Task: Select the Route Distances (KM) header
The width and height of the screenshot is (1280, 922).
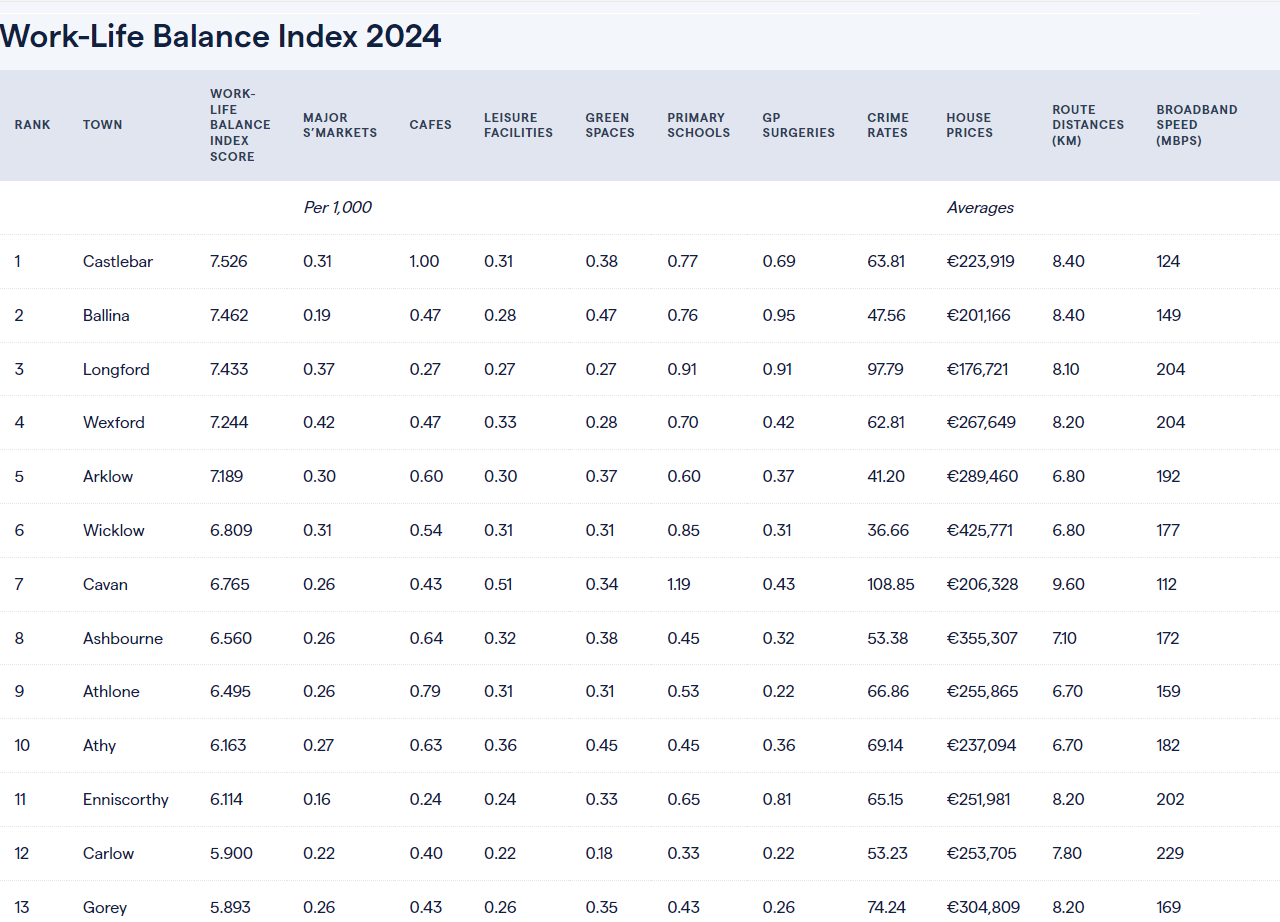Action: [x=1088, y=125]
